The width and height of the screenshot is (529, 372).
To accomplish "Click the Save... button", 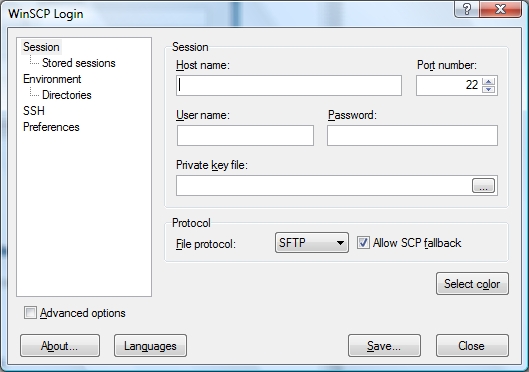I will coord(384,346).
